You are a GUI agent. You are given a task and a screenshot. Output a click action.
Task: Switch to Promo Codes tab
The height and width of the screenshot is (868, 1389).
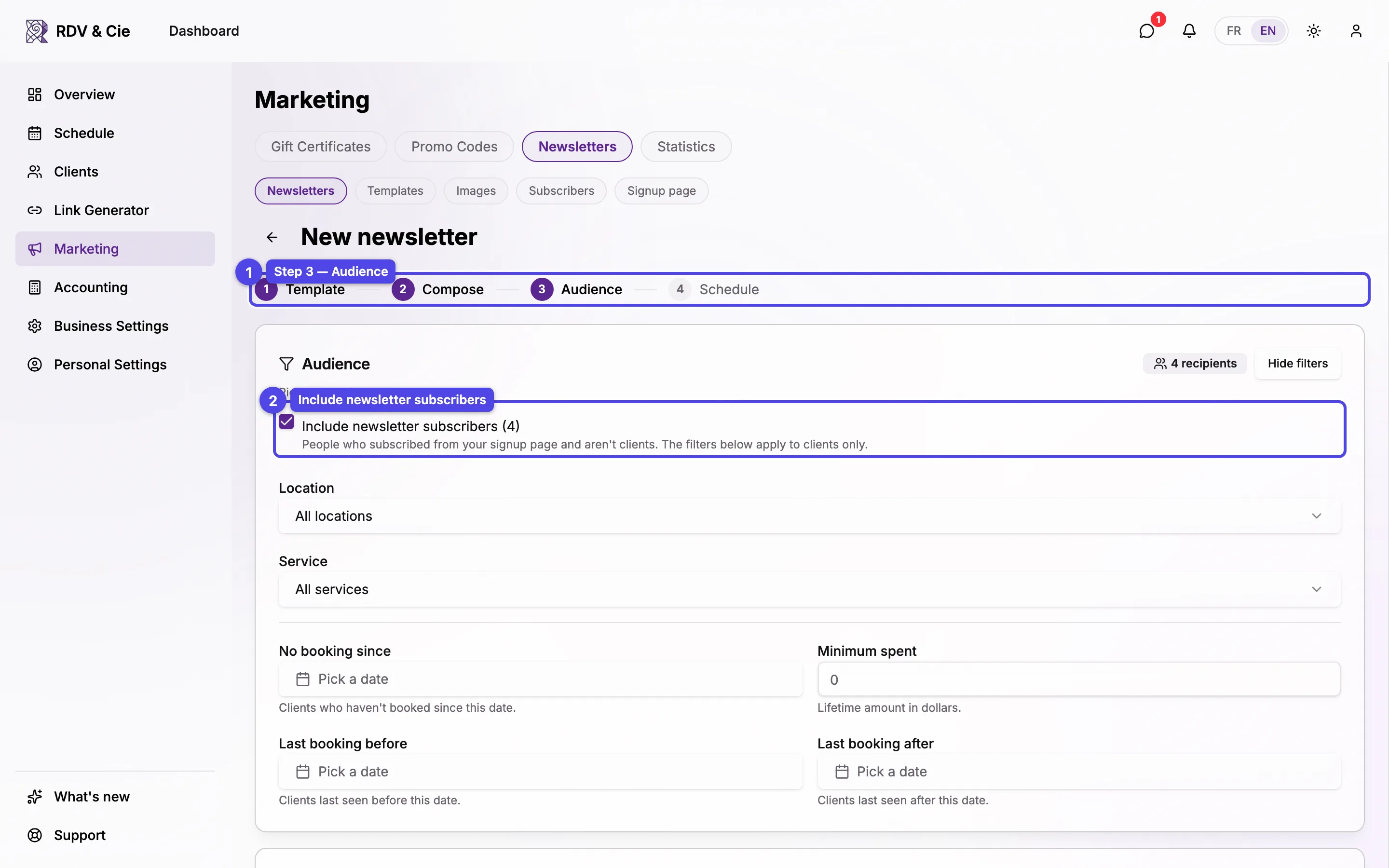point(454,147)
